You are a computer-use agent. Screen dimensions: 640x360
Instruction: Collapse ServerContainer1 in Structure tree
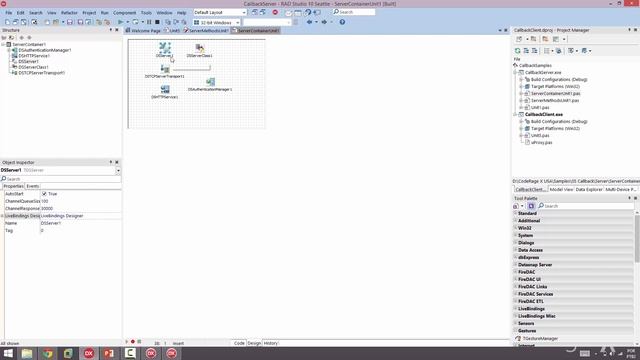(x=3, y=44)
